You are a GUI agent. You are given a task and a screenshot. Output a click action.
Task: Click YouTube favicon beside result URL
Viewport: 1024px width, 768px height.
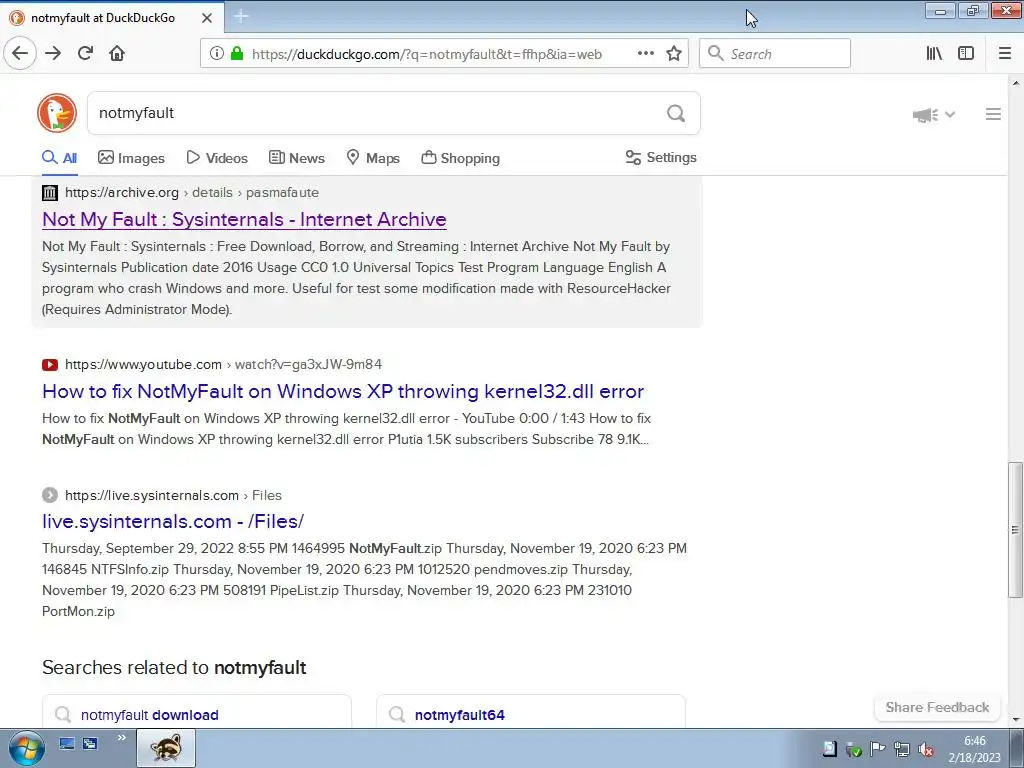coord(50,364)
